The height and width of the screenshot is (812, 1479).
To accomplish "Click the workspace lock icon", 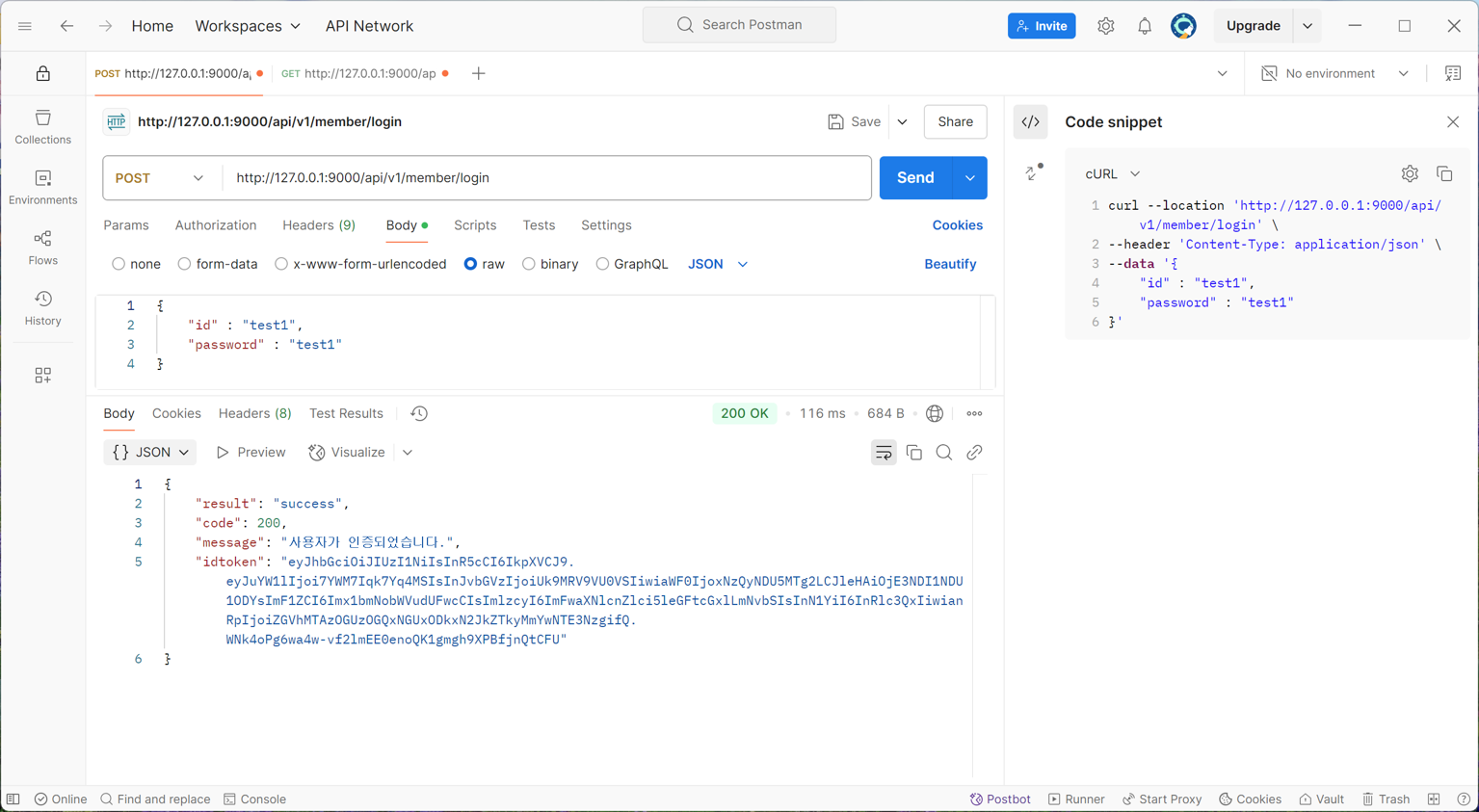I will [43, 73].
